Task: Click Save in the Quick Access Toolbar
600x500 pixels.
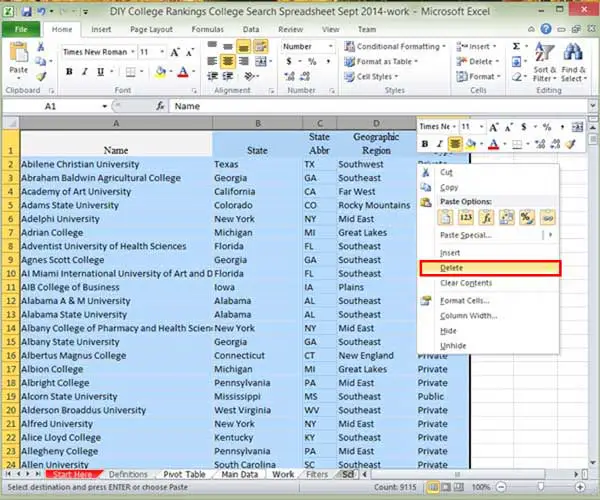Action: [26, 11]
